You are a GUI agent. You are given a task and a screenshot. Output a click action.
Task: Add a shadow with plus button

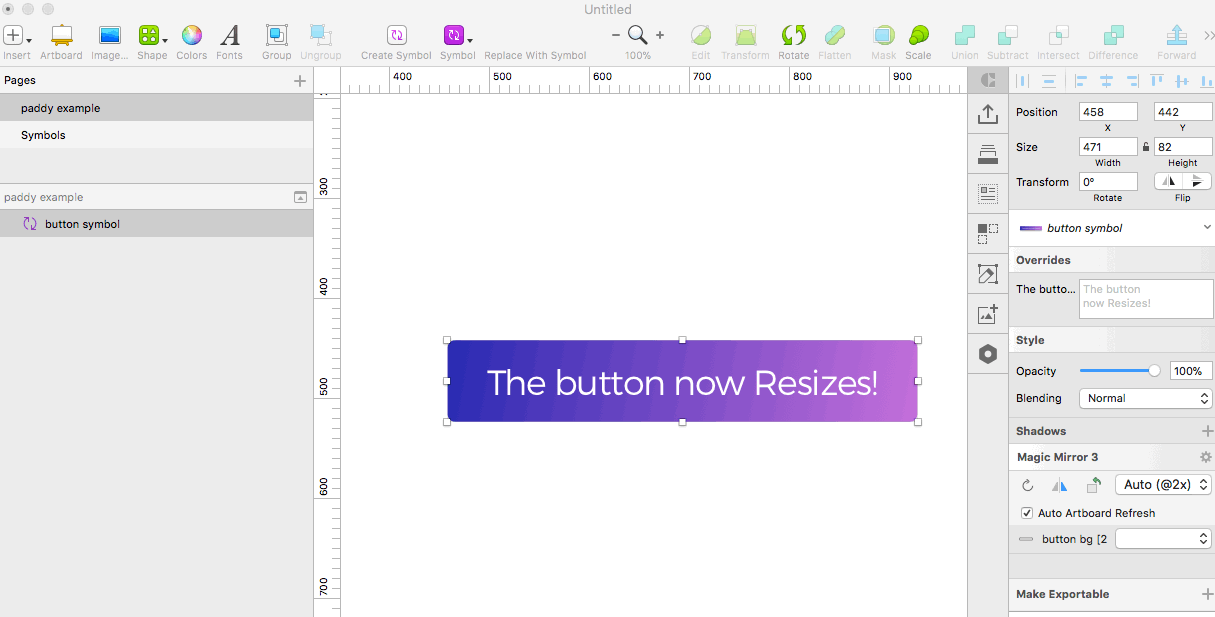pos(1206,431)
